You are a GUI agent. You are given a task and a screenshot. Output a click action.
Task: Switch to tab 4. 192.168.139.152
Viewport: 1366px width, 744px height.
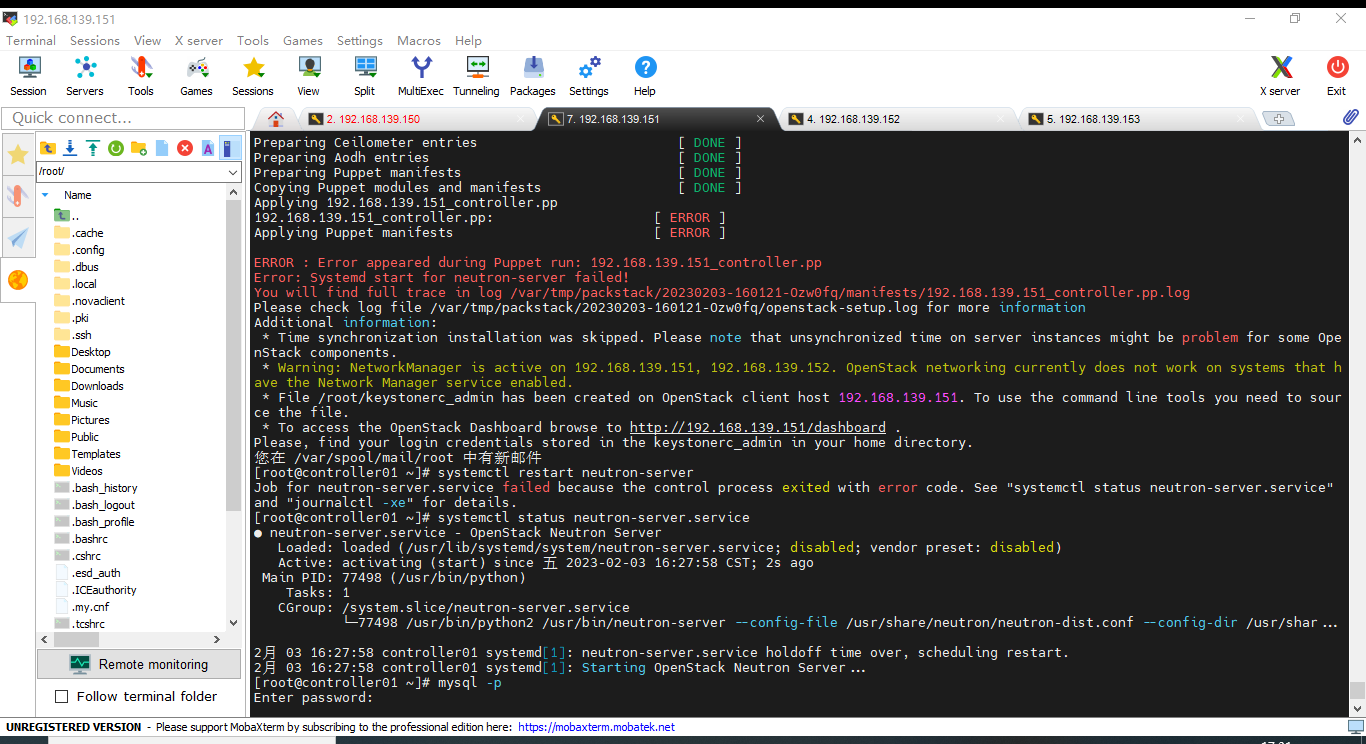853,119
